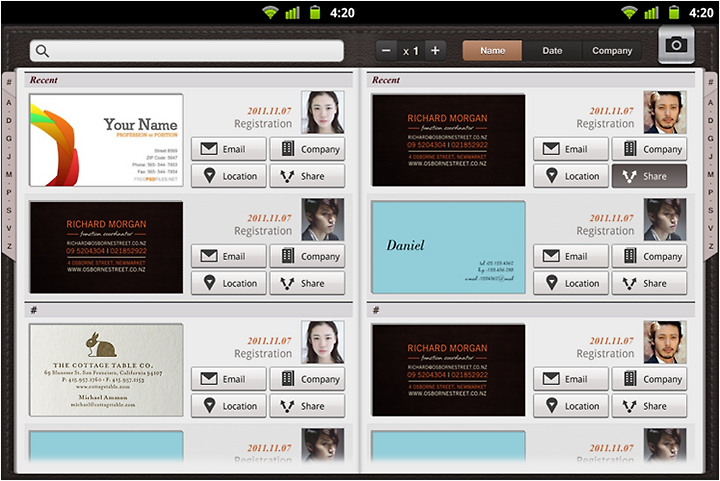Show Location for Richard Morgan, right page Recent
The image size is (720, 481).
(x=571, y=176)
